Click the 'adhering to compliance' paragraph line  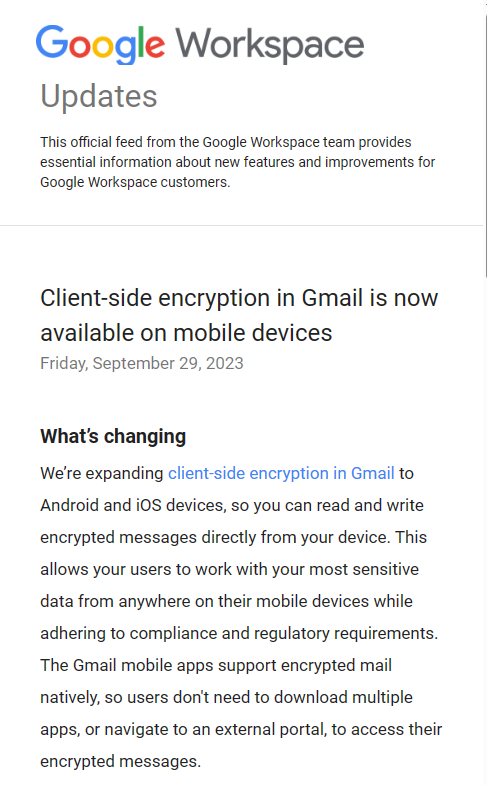239,633
